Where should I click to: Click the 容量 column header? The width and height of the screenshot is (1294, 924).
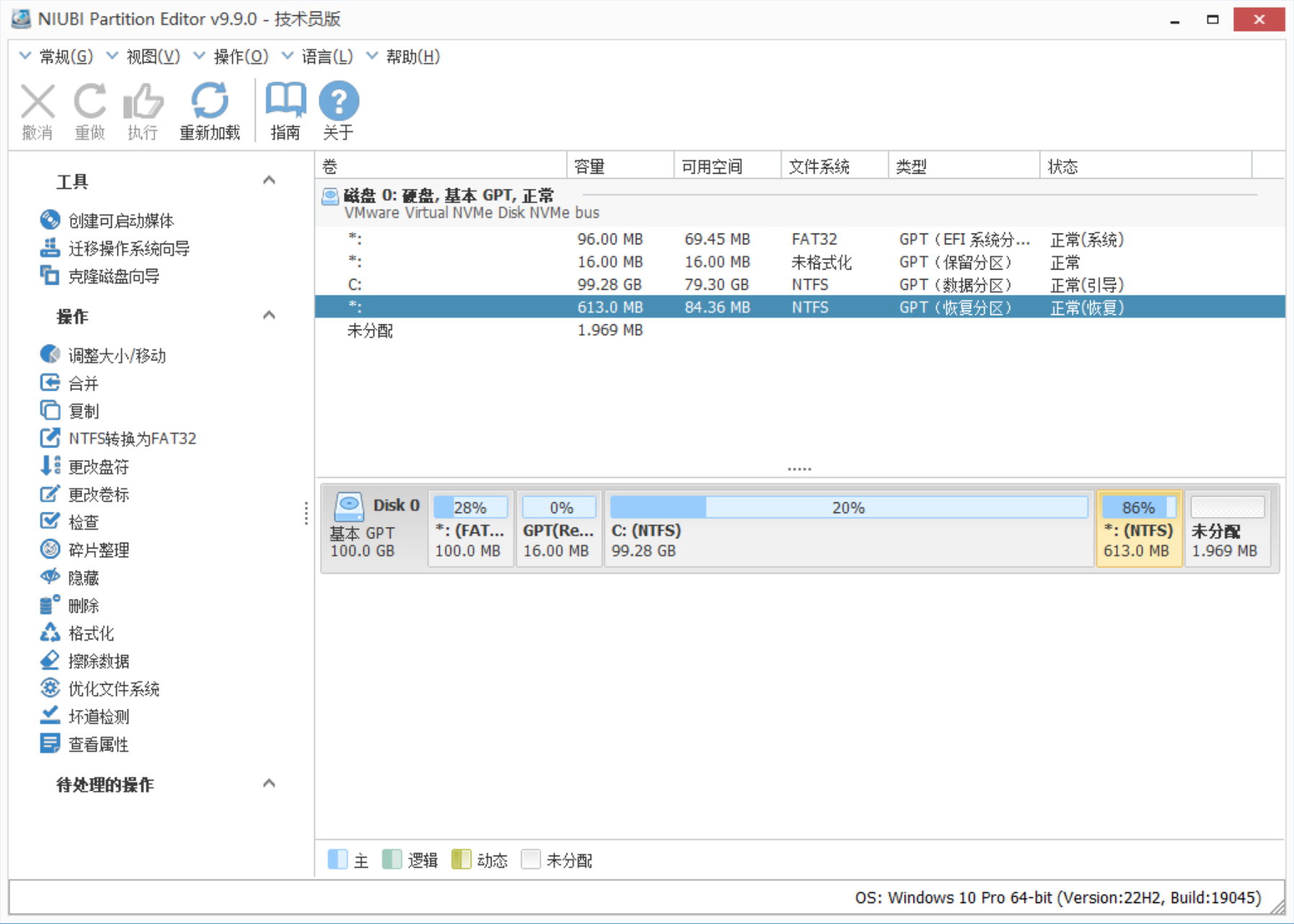[621, 166]
